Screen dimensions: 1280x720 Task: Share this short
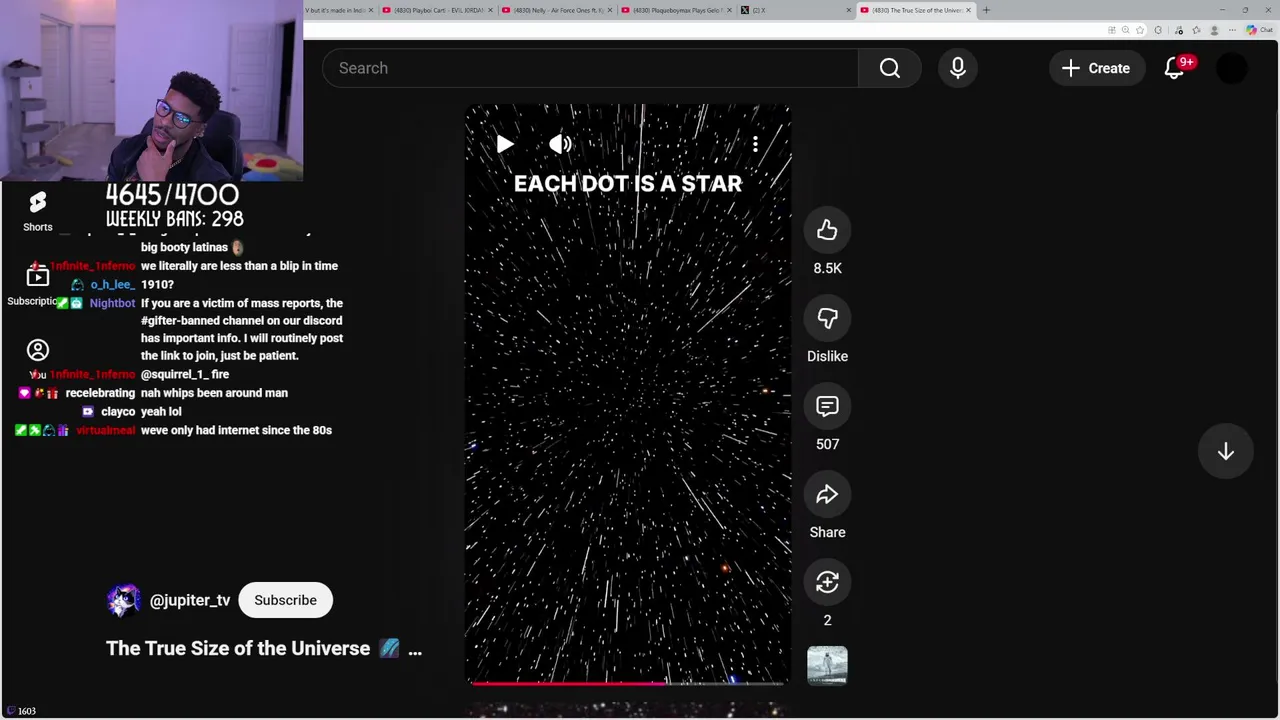(x=827, y=494)
